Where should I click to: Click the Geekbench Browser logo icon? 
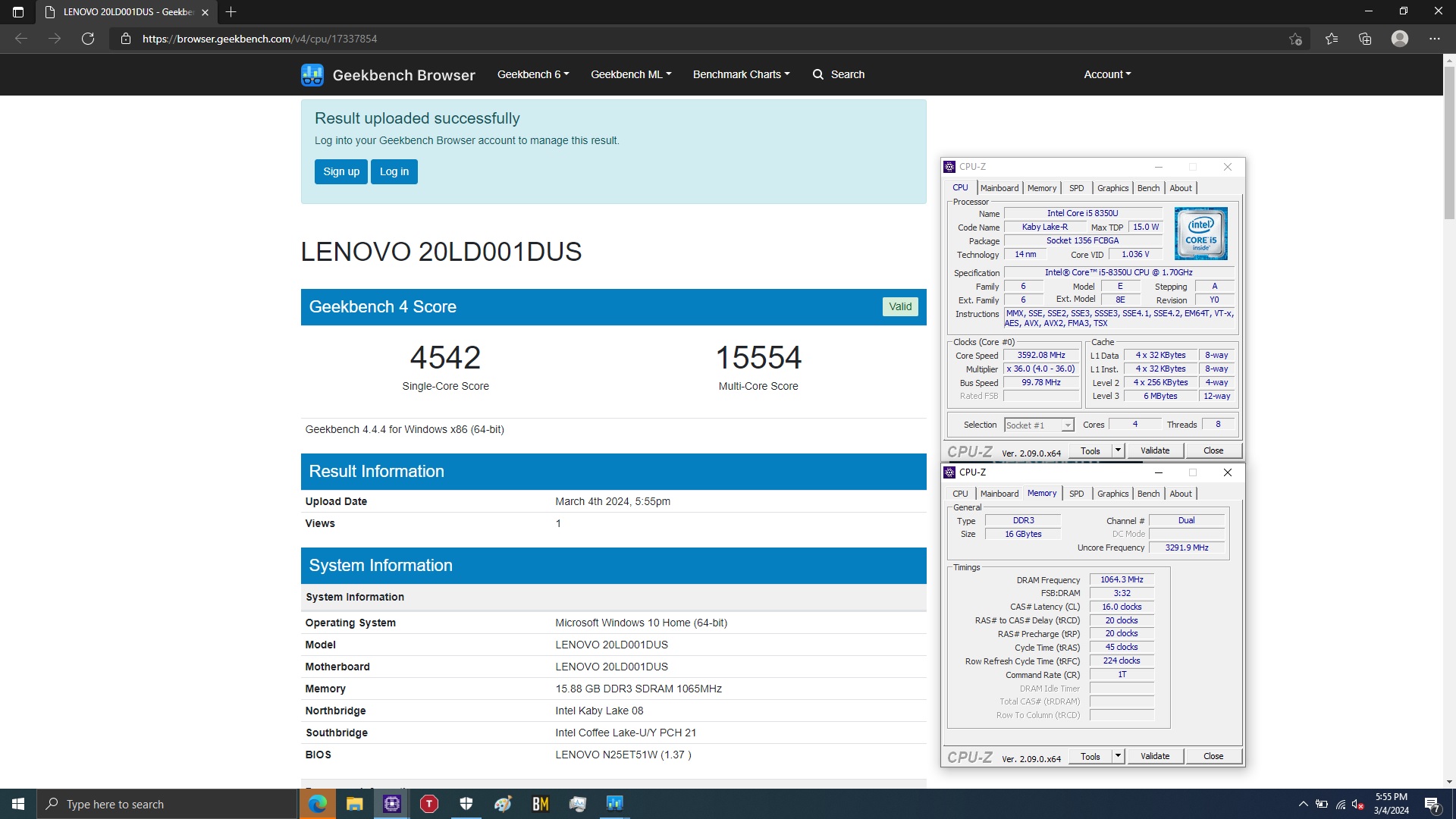click(x=312, y=74)
